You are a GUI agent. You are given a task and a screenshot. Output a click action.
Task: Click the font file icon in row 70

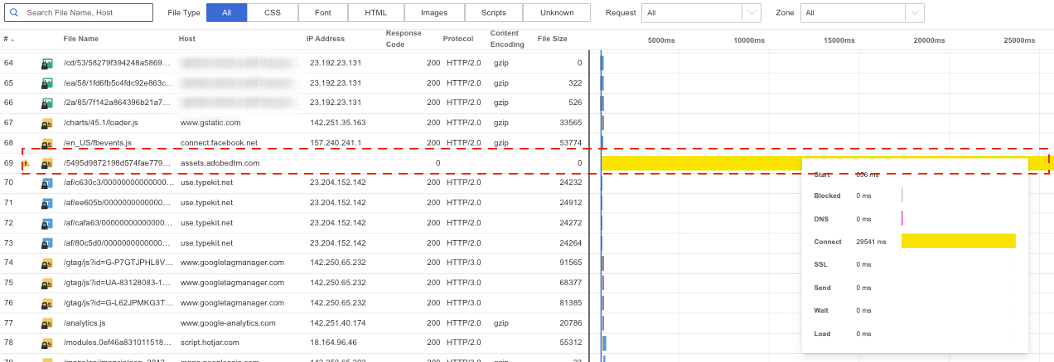(x=47, y=183)
